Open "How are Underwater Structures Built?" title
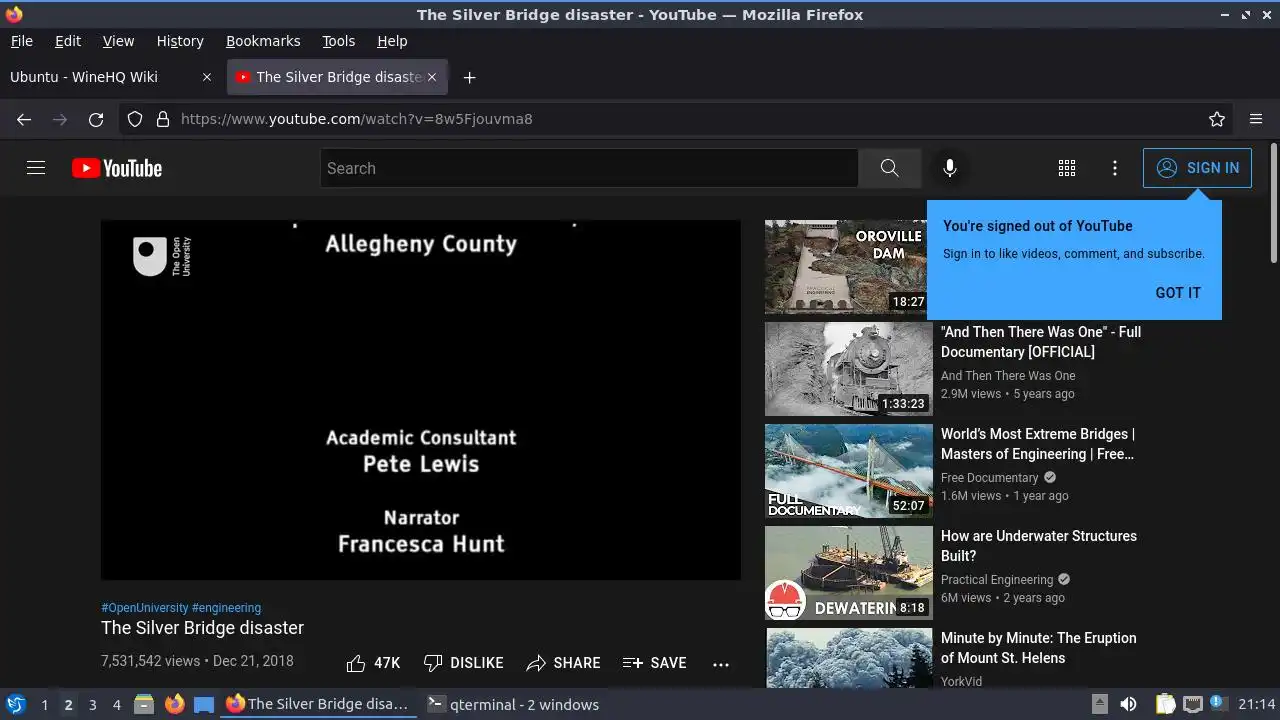Viewport: 1280px width, 720px height. coord(1039,546)
